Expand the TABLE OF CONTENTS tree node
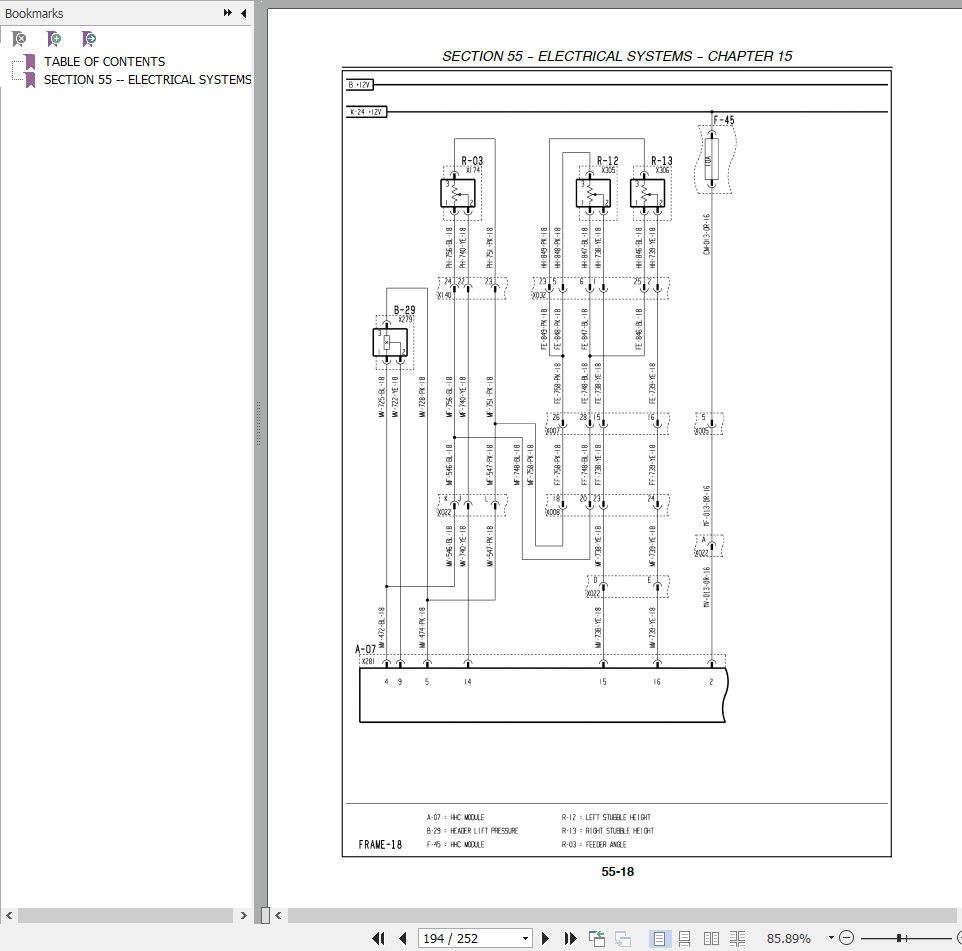 tap(15, 61)
